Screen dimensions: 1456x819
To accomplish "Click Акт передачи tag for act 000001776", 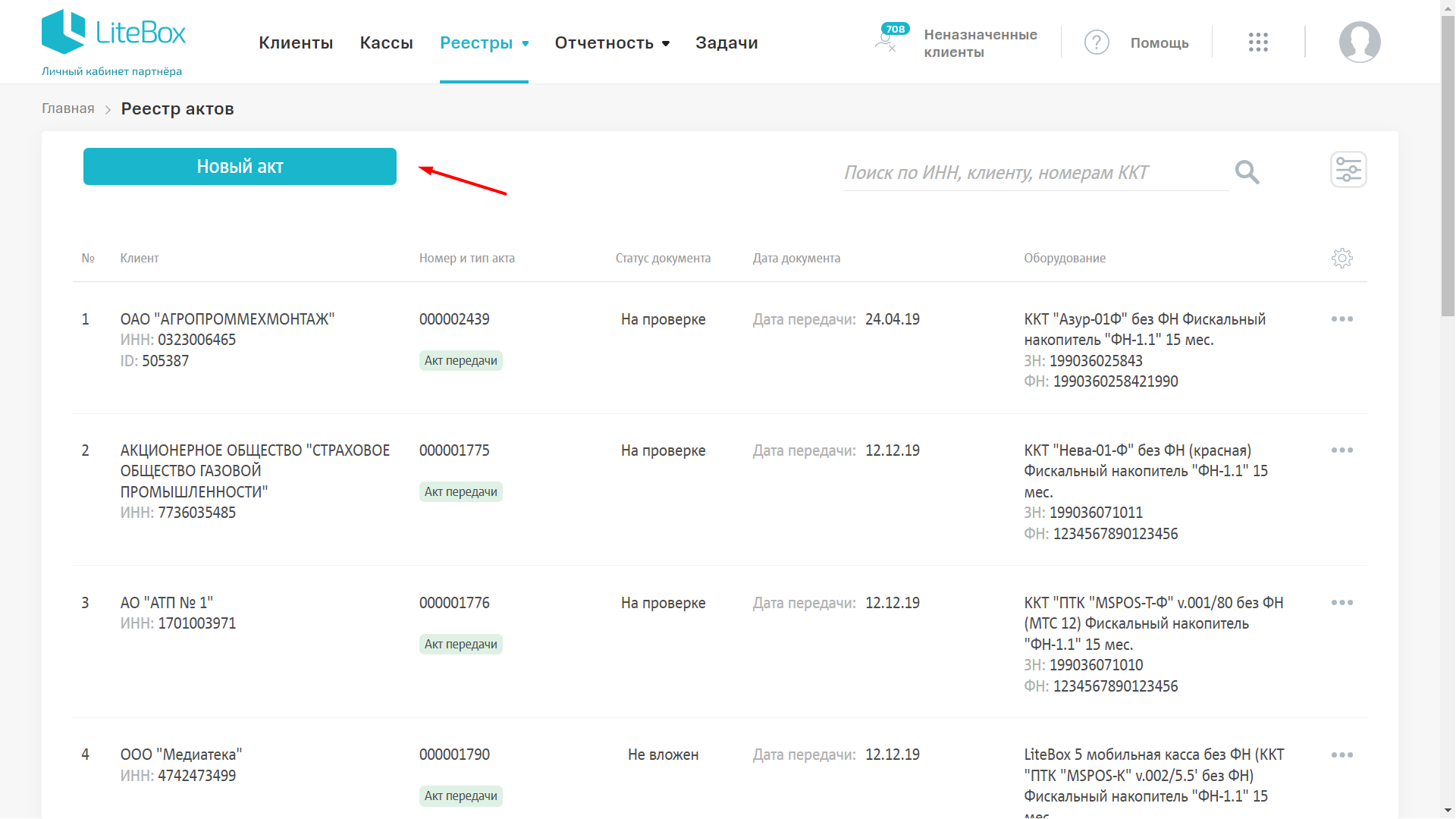I will click(x=461, y=645).
